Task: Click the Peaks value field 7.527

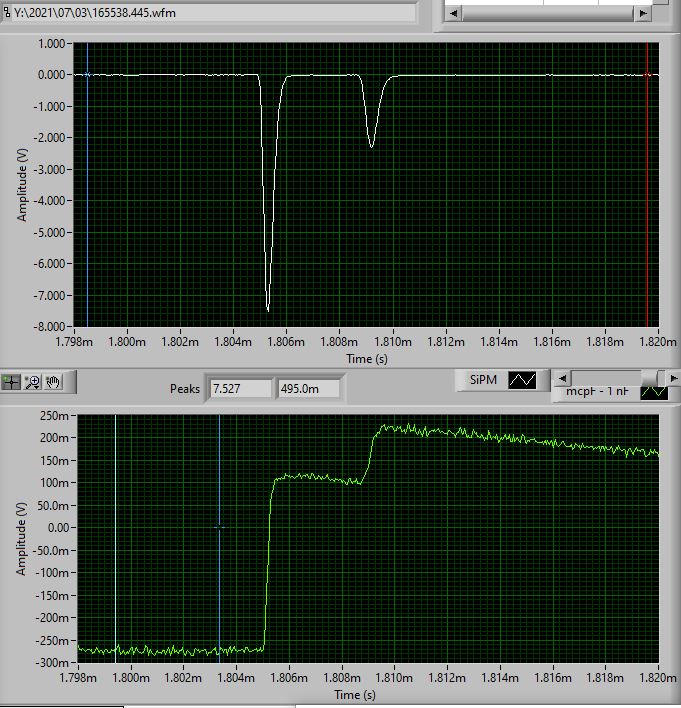Action: point(240,389)
